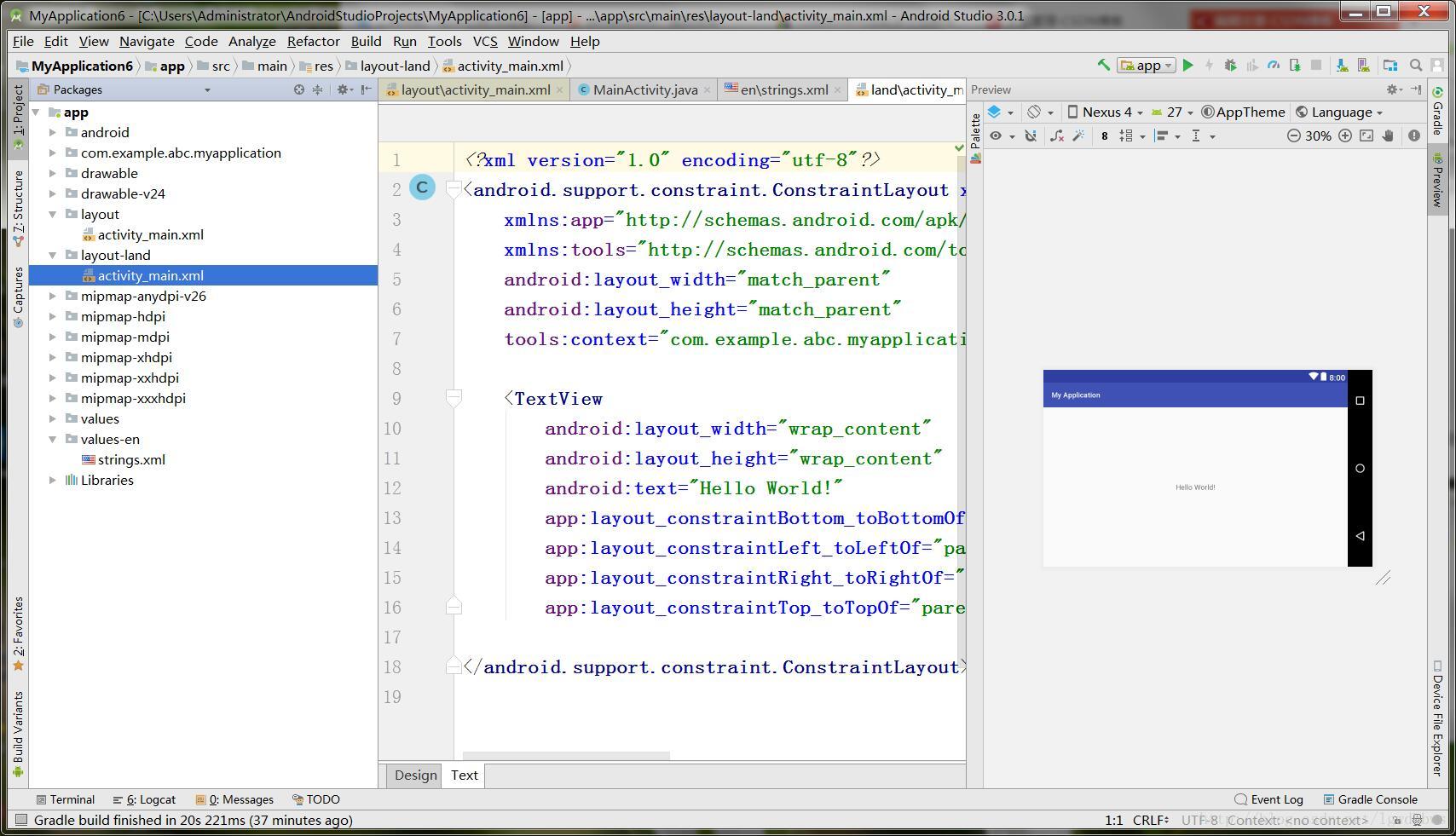Show warnings and errors exclamation icon

coord(1414,135)
